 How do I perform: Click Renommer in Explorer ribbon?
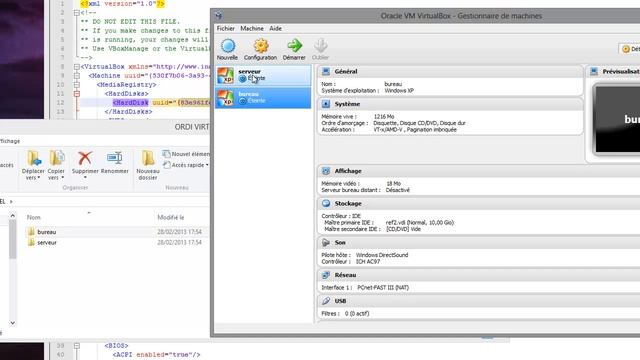(115, 162)
